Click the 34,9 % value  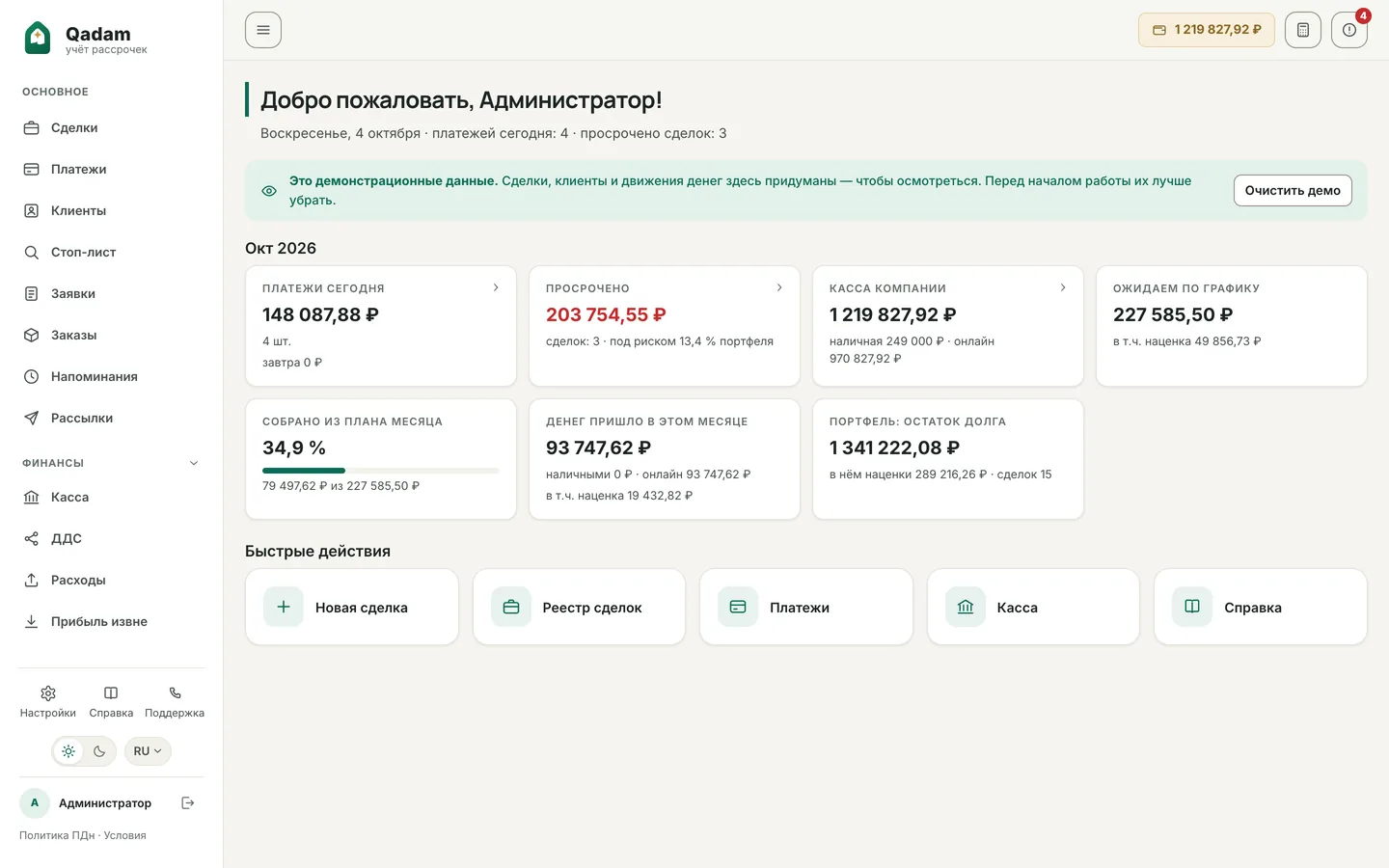pos(294,448)
